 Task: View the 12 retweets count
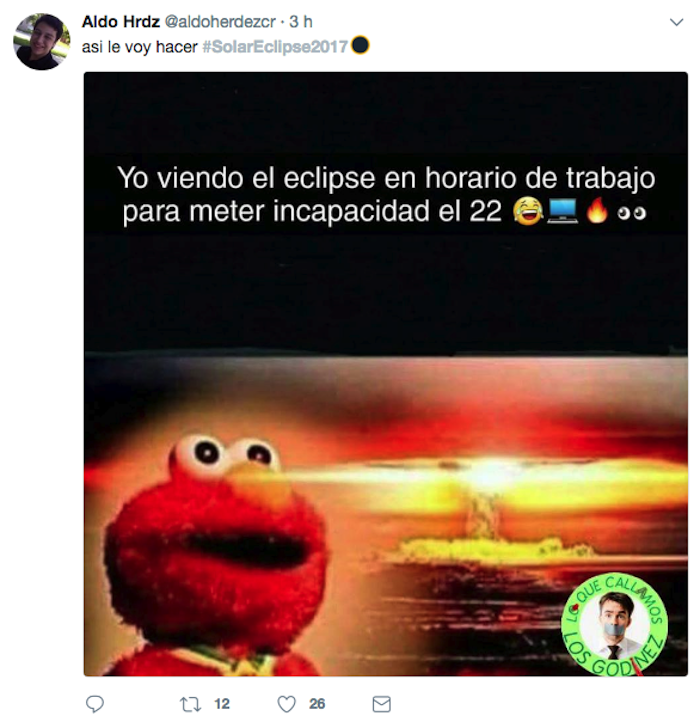tap(222, 704)
